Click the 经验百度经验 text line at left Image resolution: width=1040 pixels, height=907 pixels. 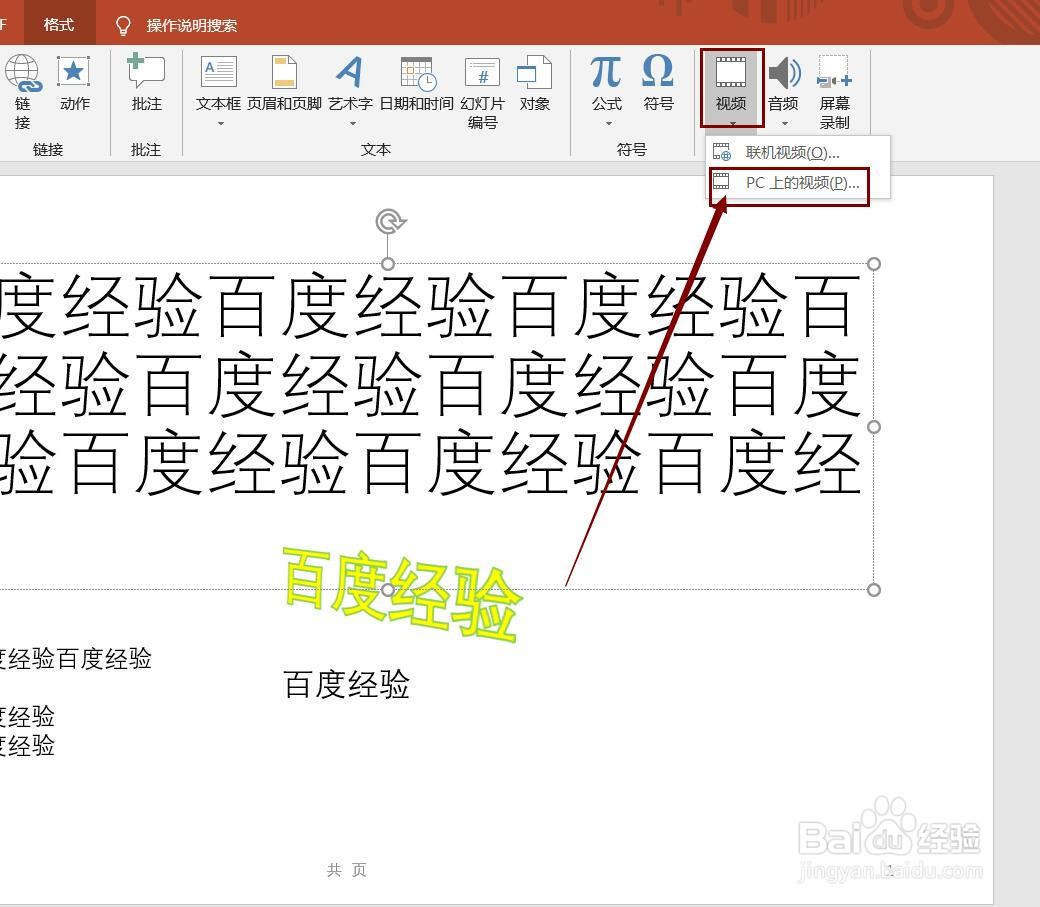pyautogui.click(x=76, y=658)
